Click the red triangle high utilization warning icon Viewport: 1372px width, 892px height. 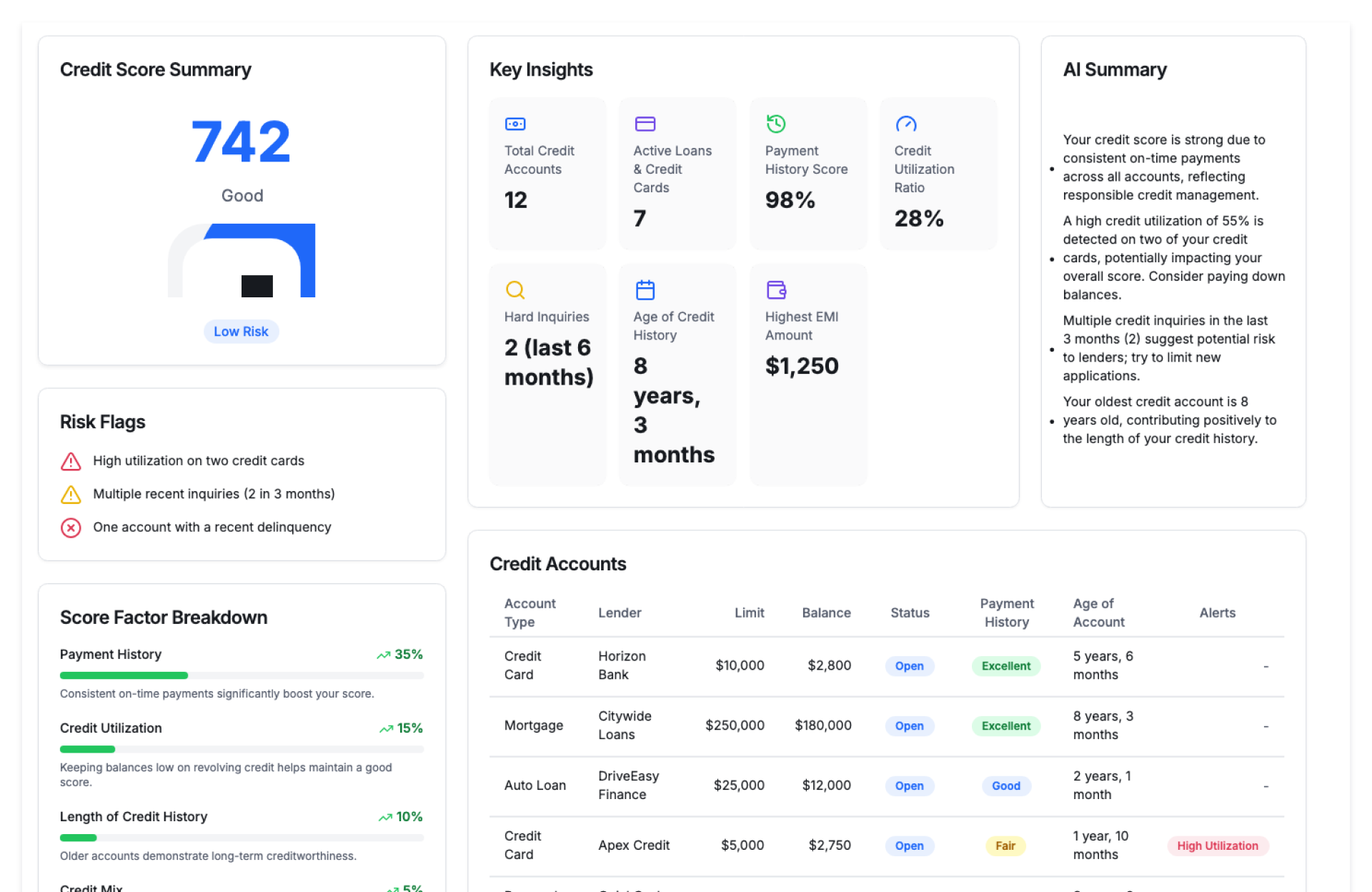click(71, 462)
